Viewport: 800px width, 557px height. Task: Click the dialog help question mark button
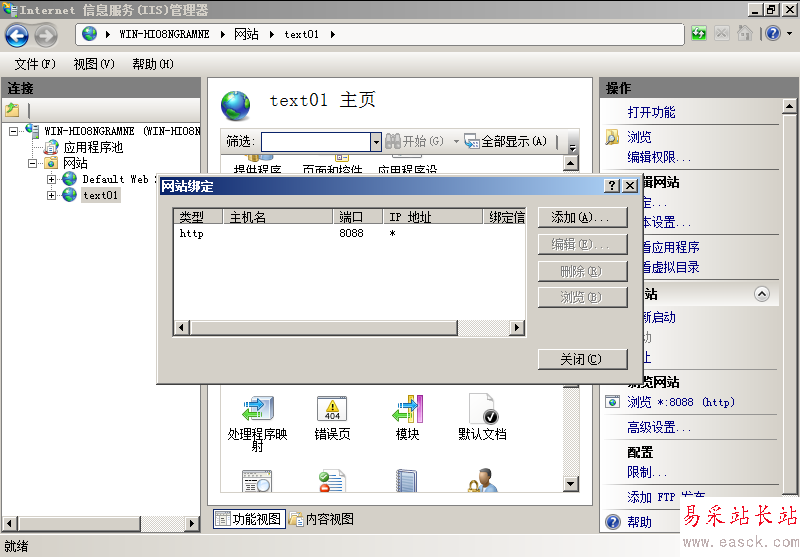click(612, 186)
